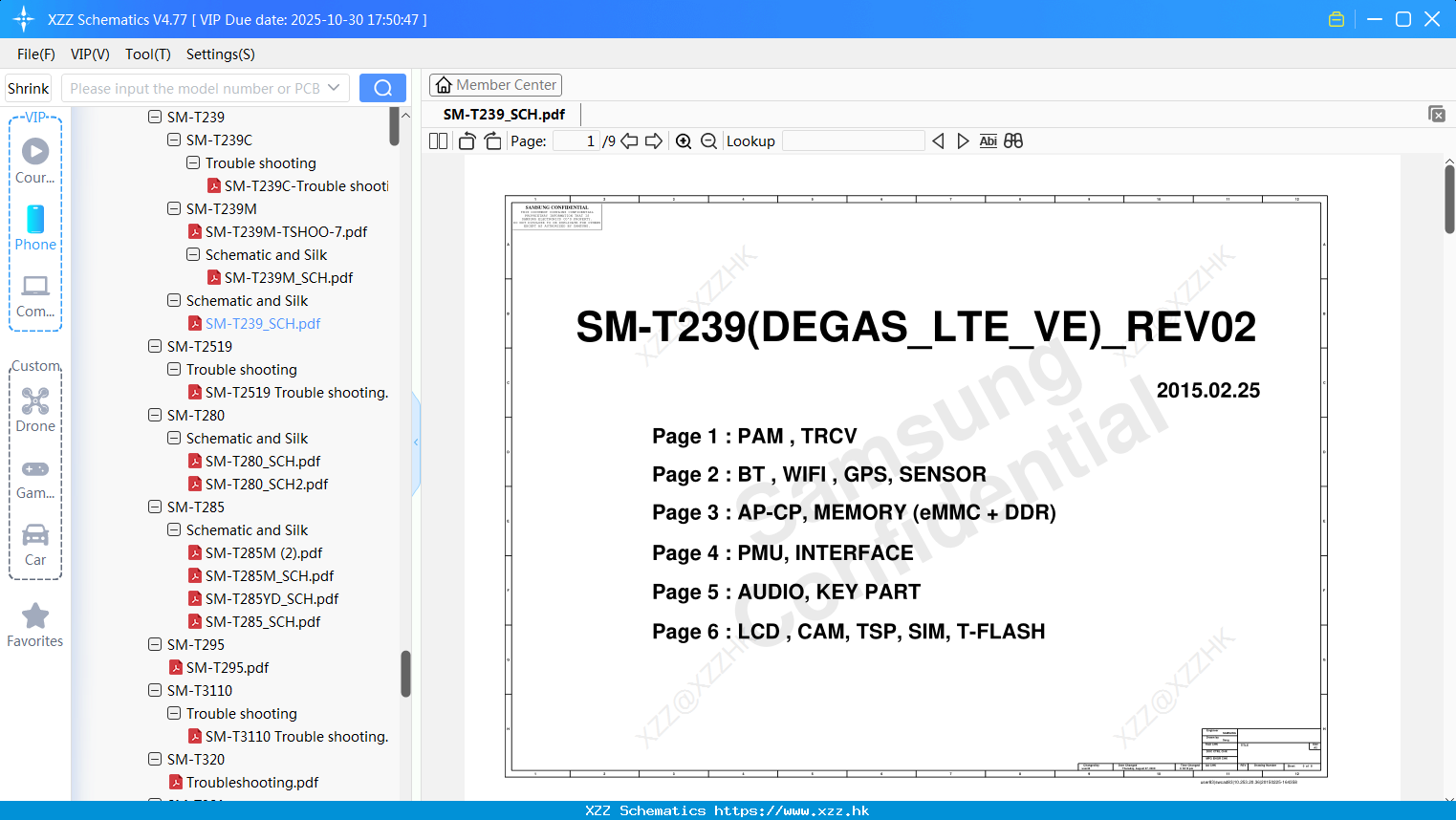1456x820 pixels.
Task: Collapse the SM-T320 node
Action: (x=155, y=759)
